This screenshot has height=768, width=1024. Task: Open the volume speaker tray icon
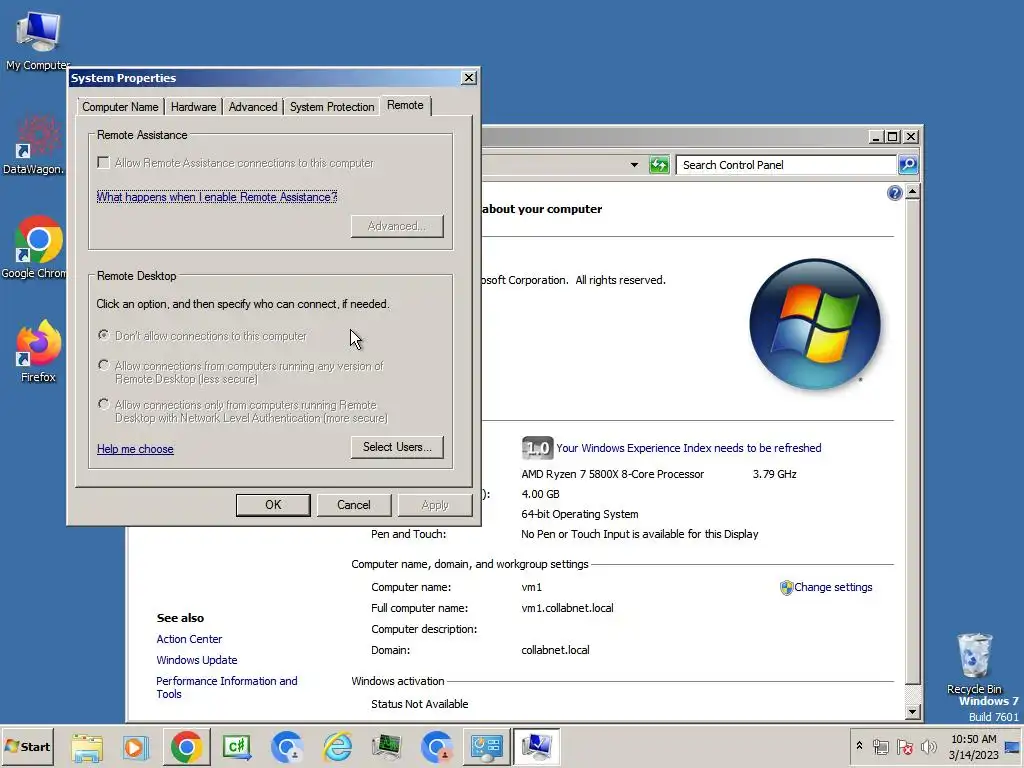pos(928,746)
